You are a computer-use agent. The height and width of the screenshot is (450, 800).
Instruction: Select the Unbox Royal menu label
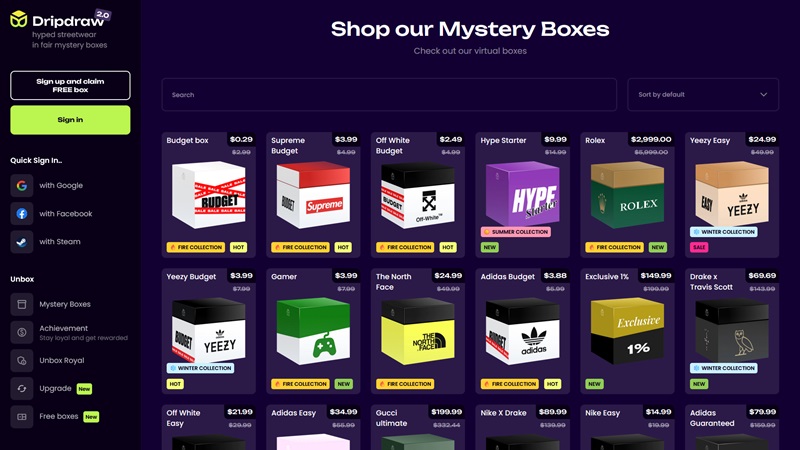pyautogui.click(x=62, y=360)
